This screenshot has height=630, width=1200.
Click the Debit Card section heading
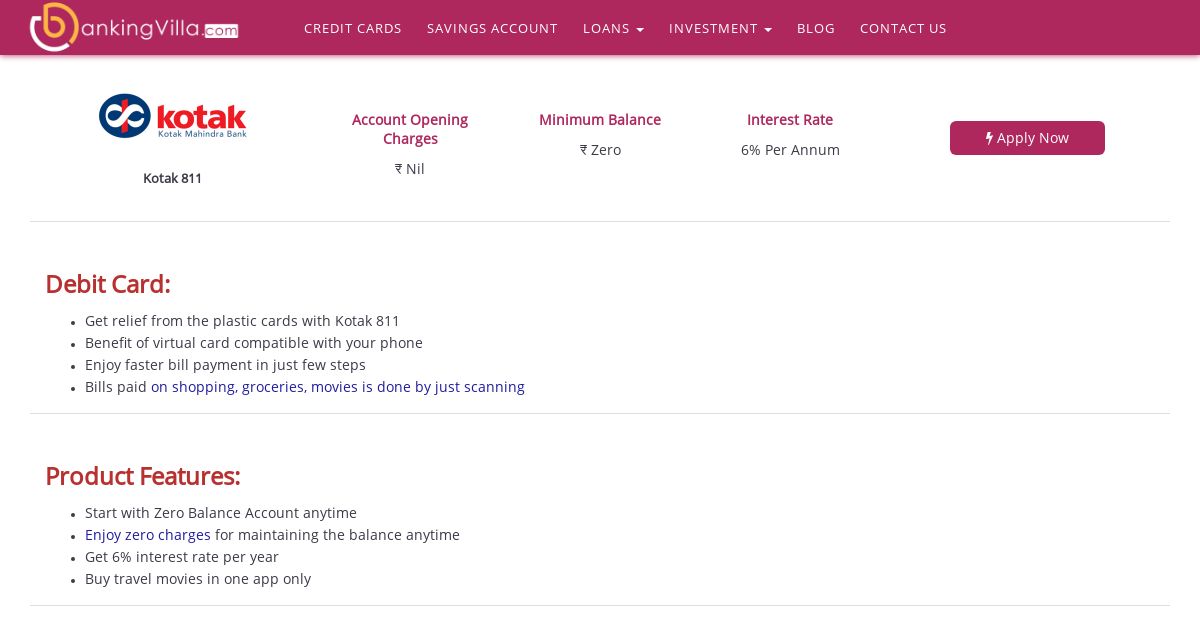[108, 284]
